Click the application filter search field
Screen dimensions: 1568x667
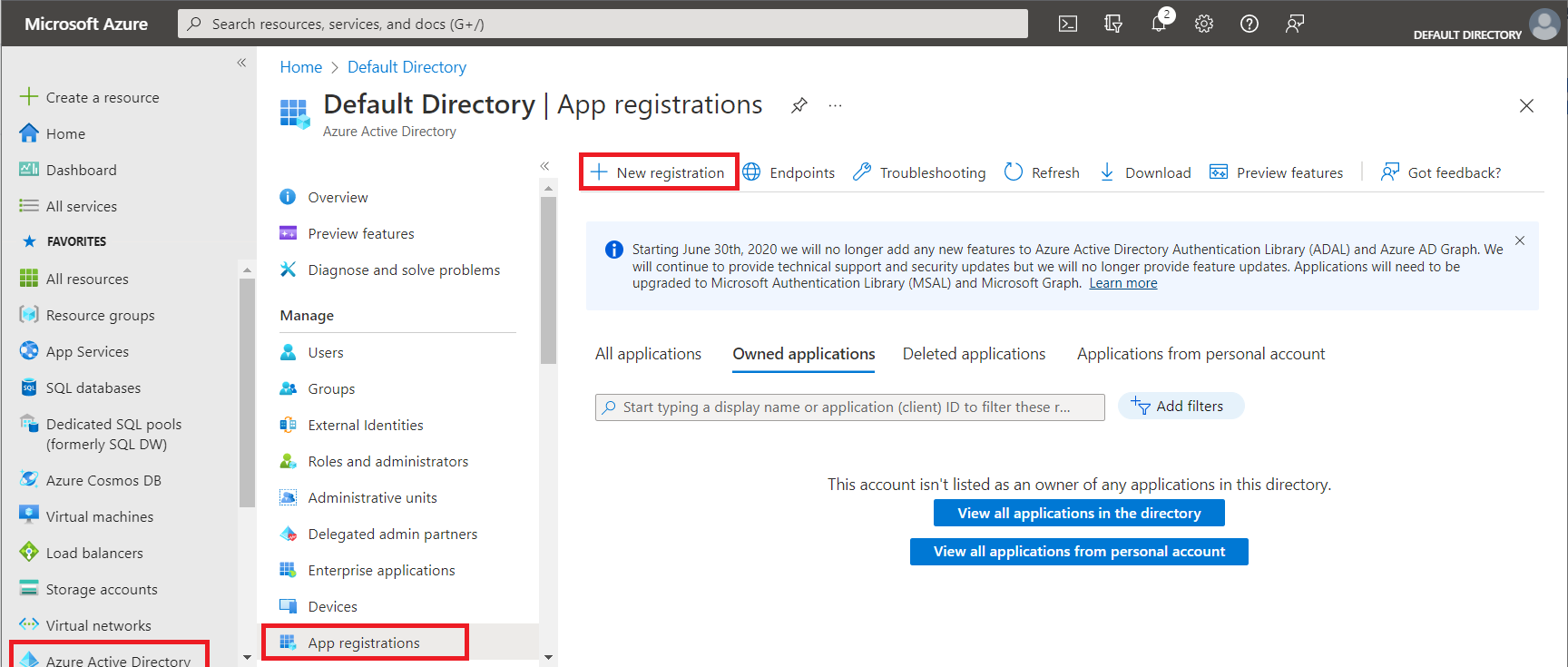point(849,407)
